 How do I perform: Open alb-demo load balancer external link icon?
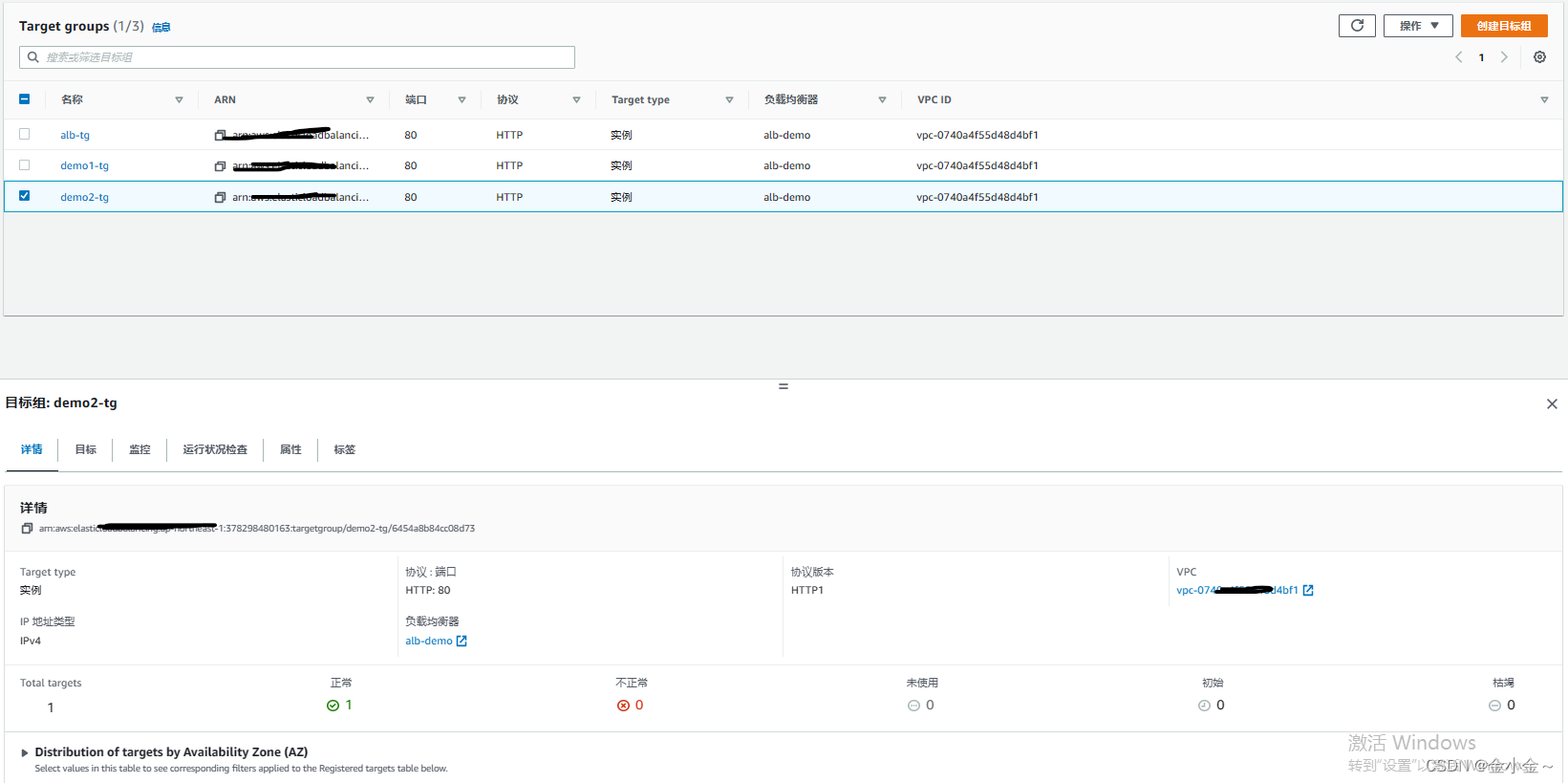click(462, 642)
